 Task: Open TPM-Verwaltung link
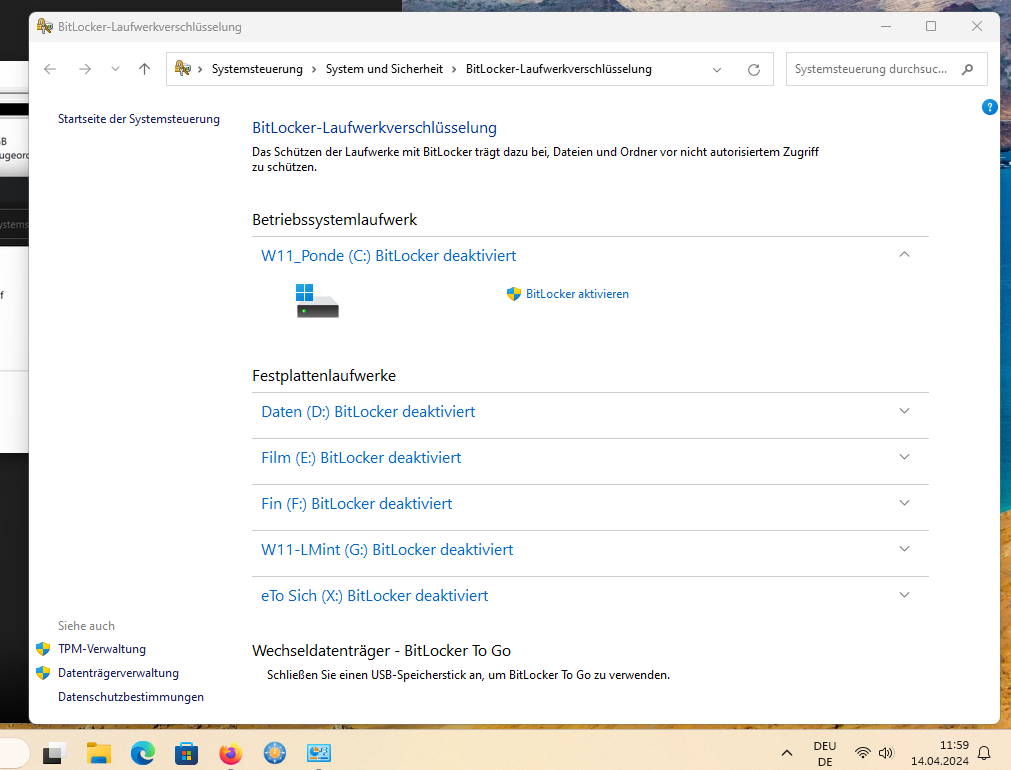pos(102,649)
